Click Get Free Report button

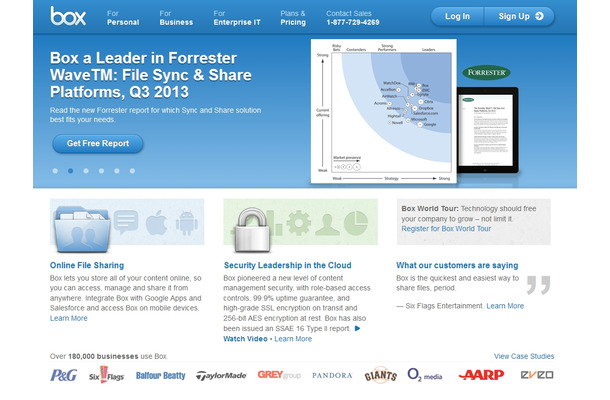98,143
